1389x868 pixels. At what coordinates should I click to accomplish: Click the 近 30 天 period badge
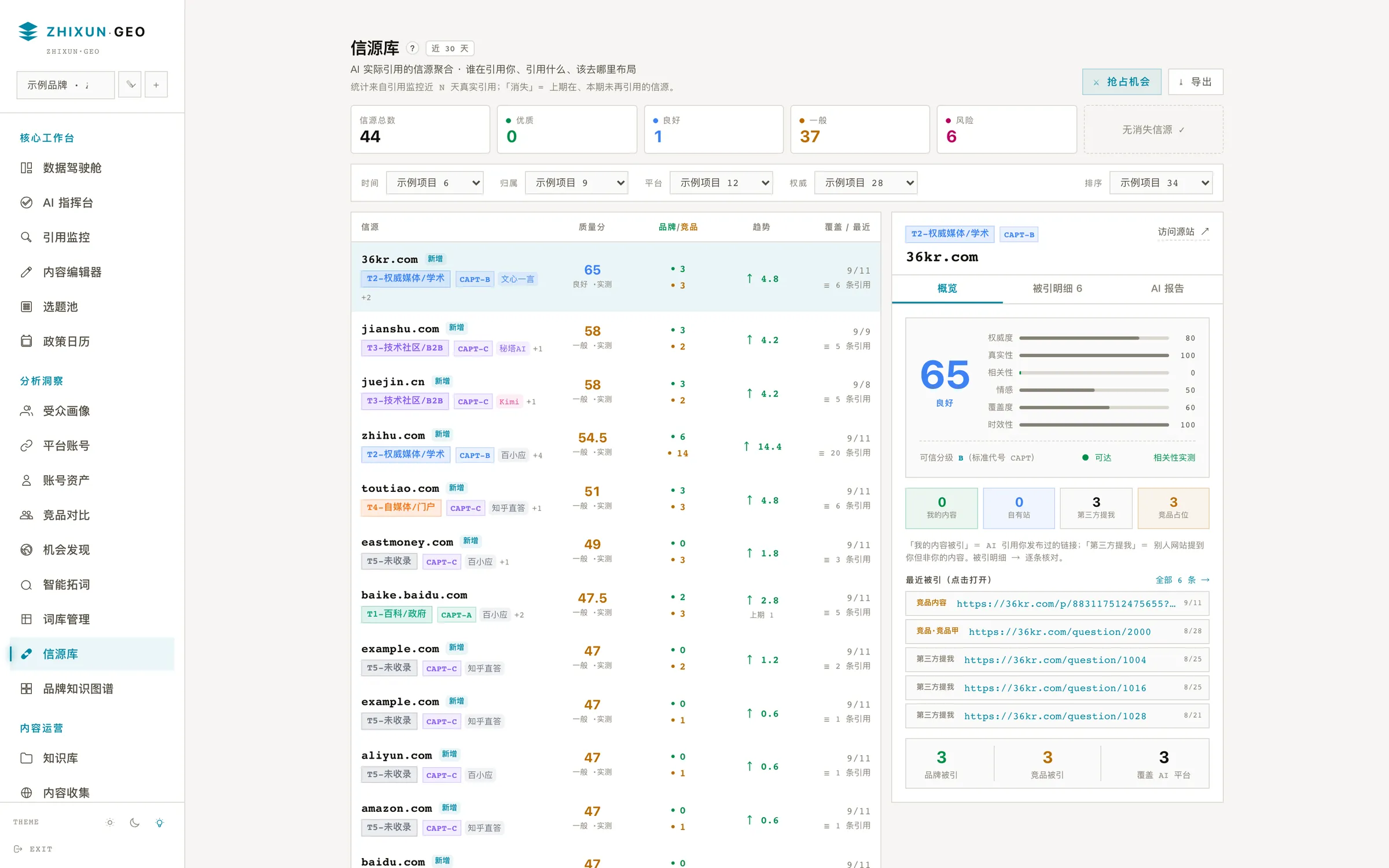450,48
